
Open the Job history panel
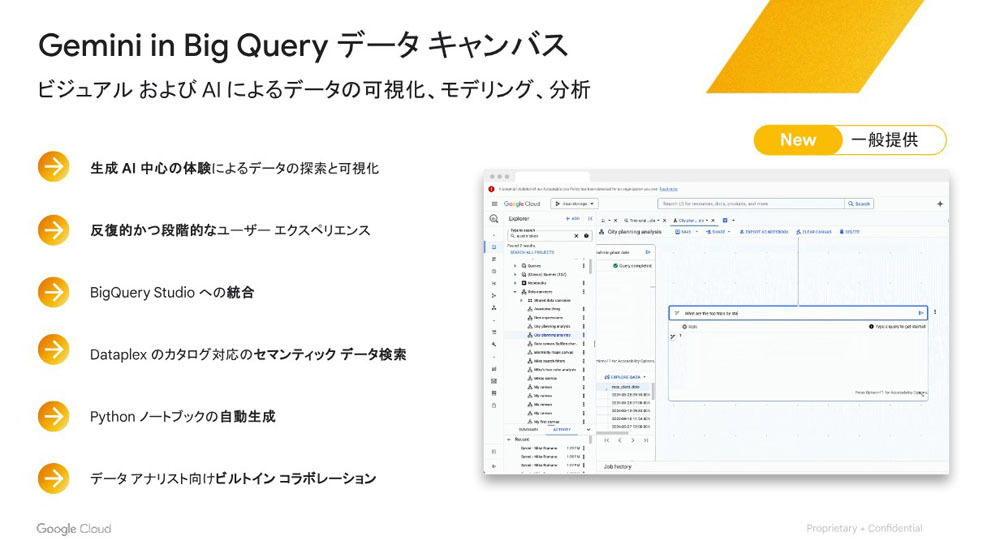[617, 467]
